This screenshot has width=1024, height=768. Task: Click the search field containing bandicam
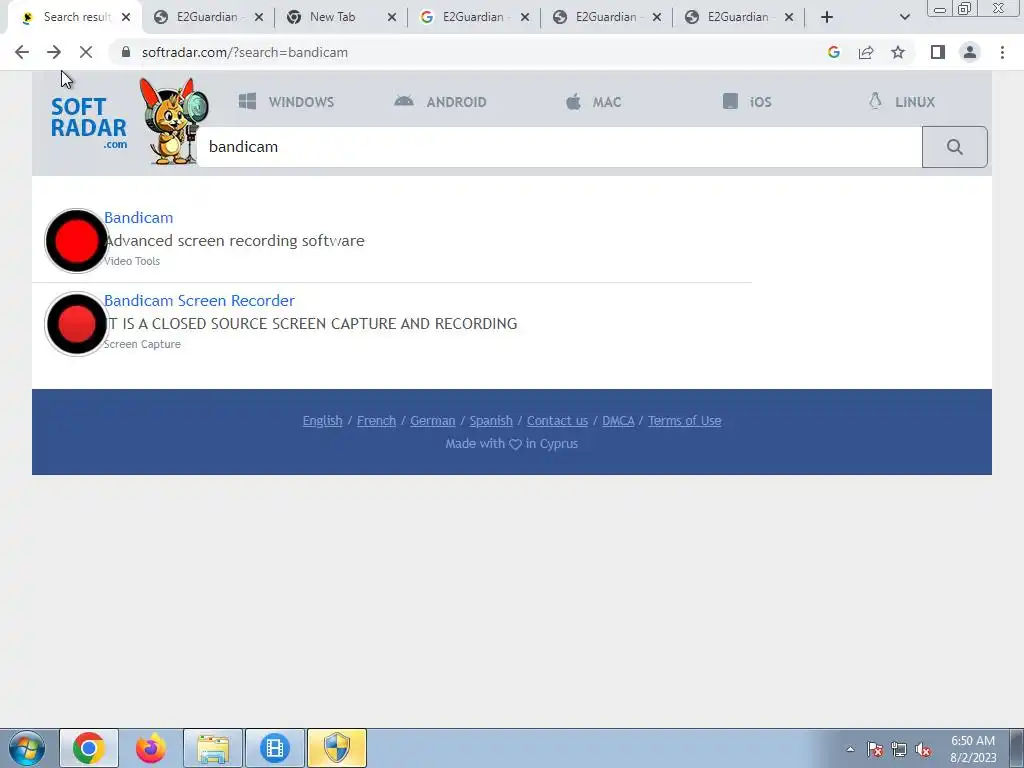click(559, 147)
